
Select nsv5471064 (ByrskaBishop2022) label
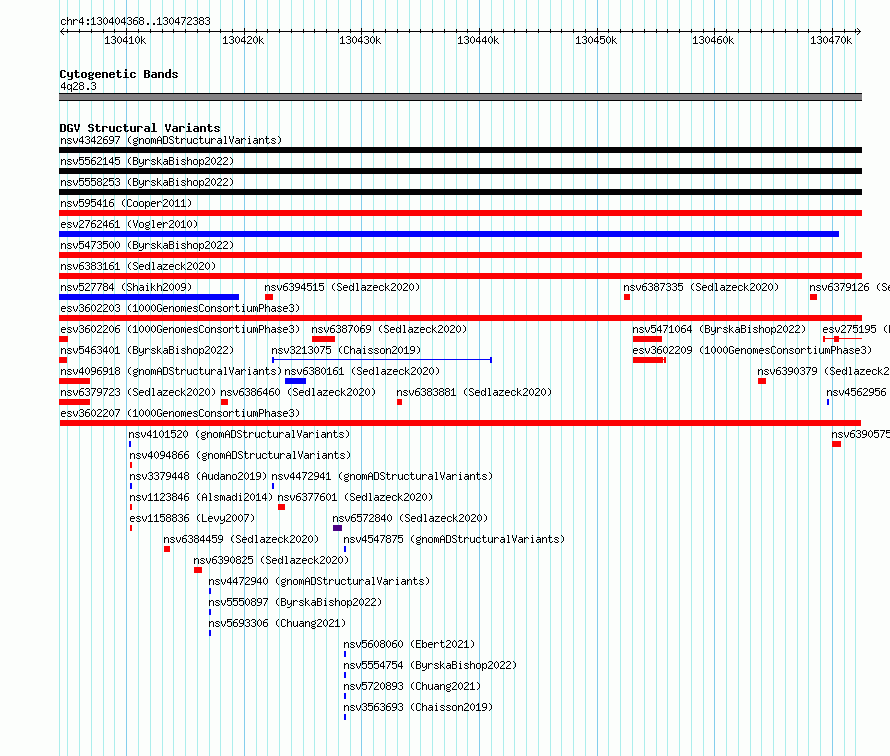click(719, 329)
